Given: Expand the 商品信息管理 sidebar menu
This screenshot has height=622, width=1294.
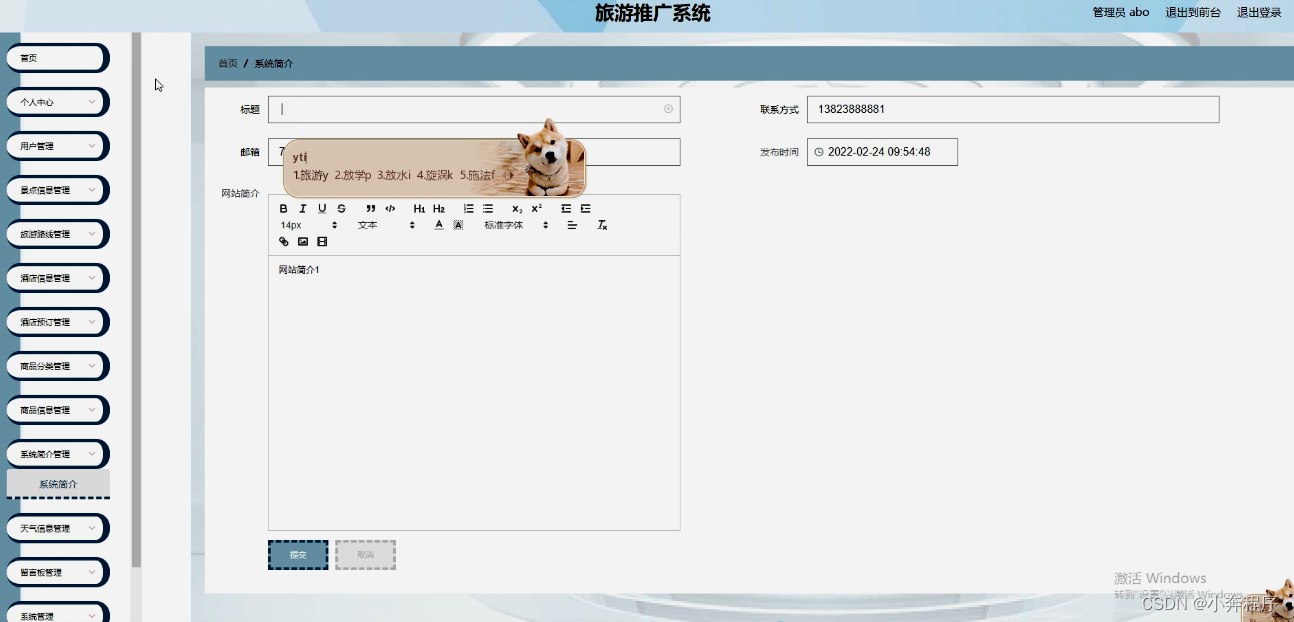Looking at the screenshot, I should [57, 410].
